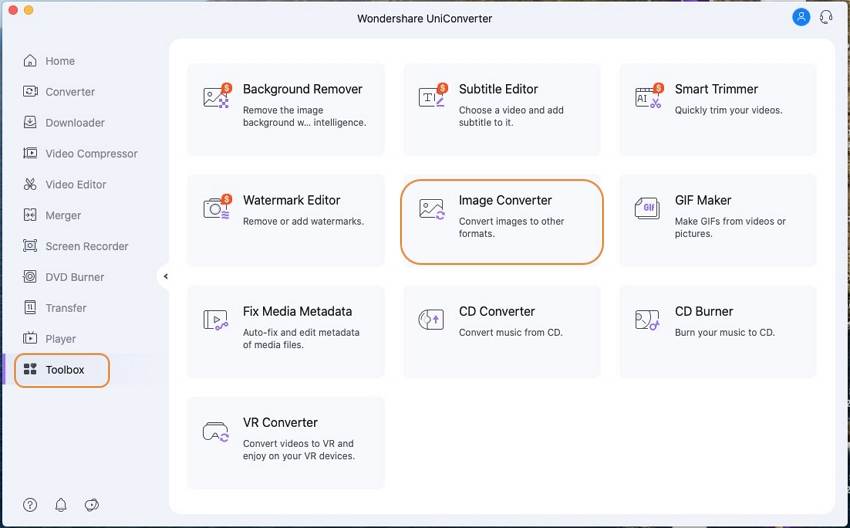Screen dimensions: 850x528
Task: Click the Background Remover tool icon
Action: click(x=217, y=96)
